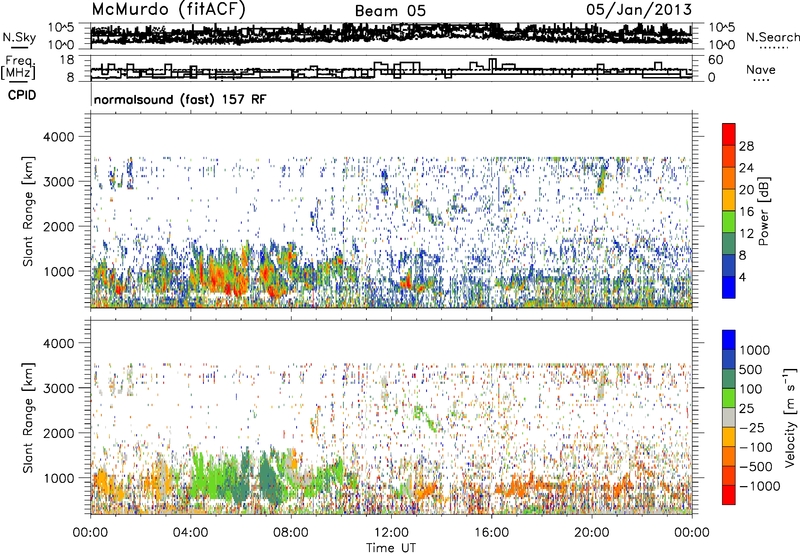Click the 4 label on Power colorbar
Image resolution: width=800 pixels, height=554 pixels.
tap(743, 278)
